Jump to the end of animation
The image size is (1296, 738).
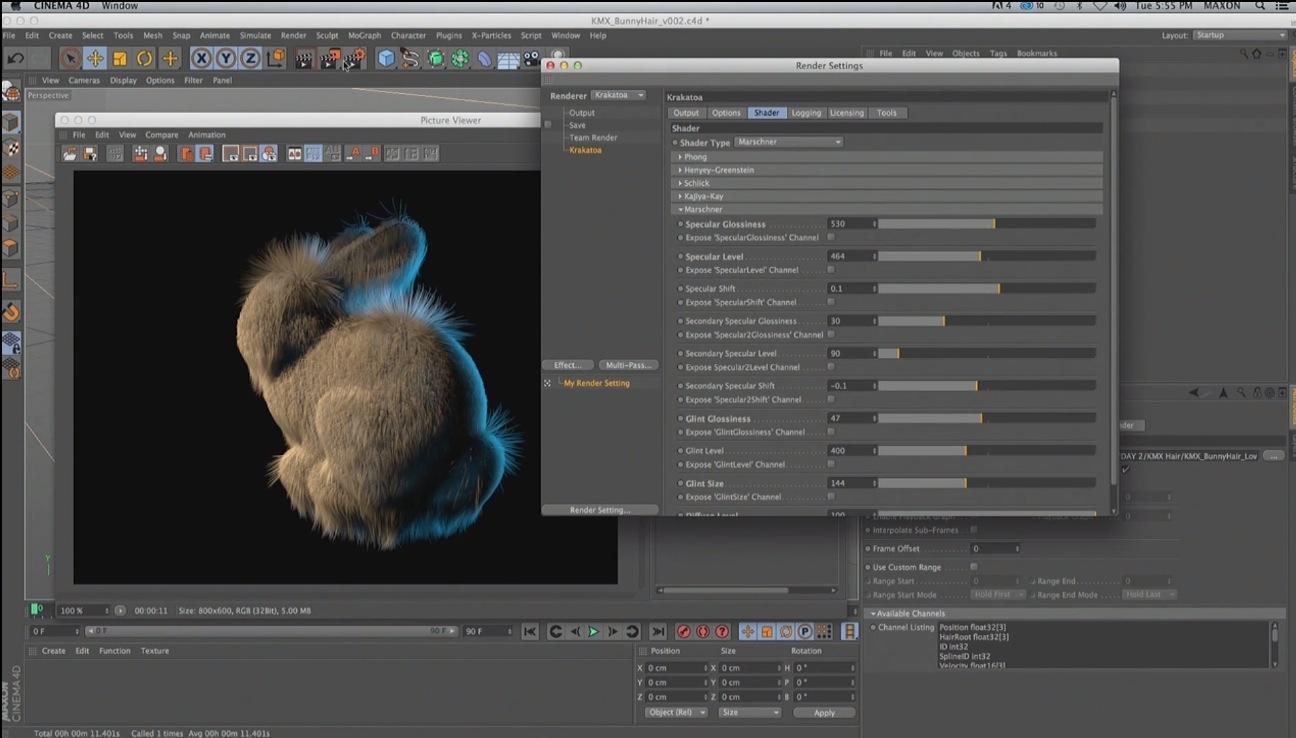(657, 632)
